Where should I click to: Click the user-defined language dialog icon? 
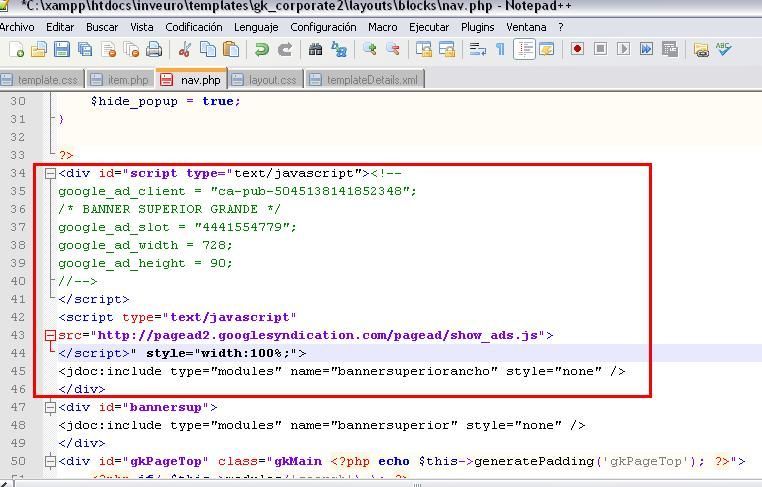(547, 50)
